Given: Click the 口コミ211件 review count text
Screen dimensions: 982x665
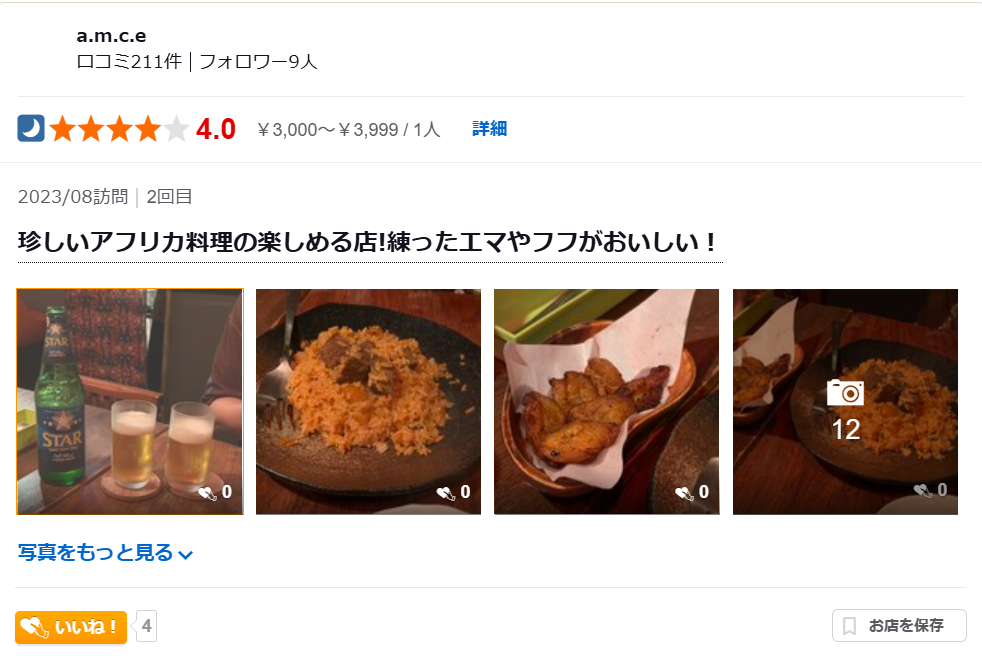Looking at the screenshot, I should 129,61.
